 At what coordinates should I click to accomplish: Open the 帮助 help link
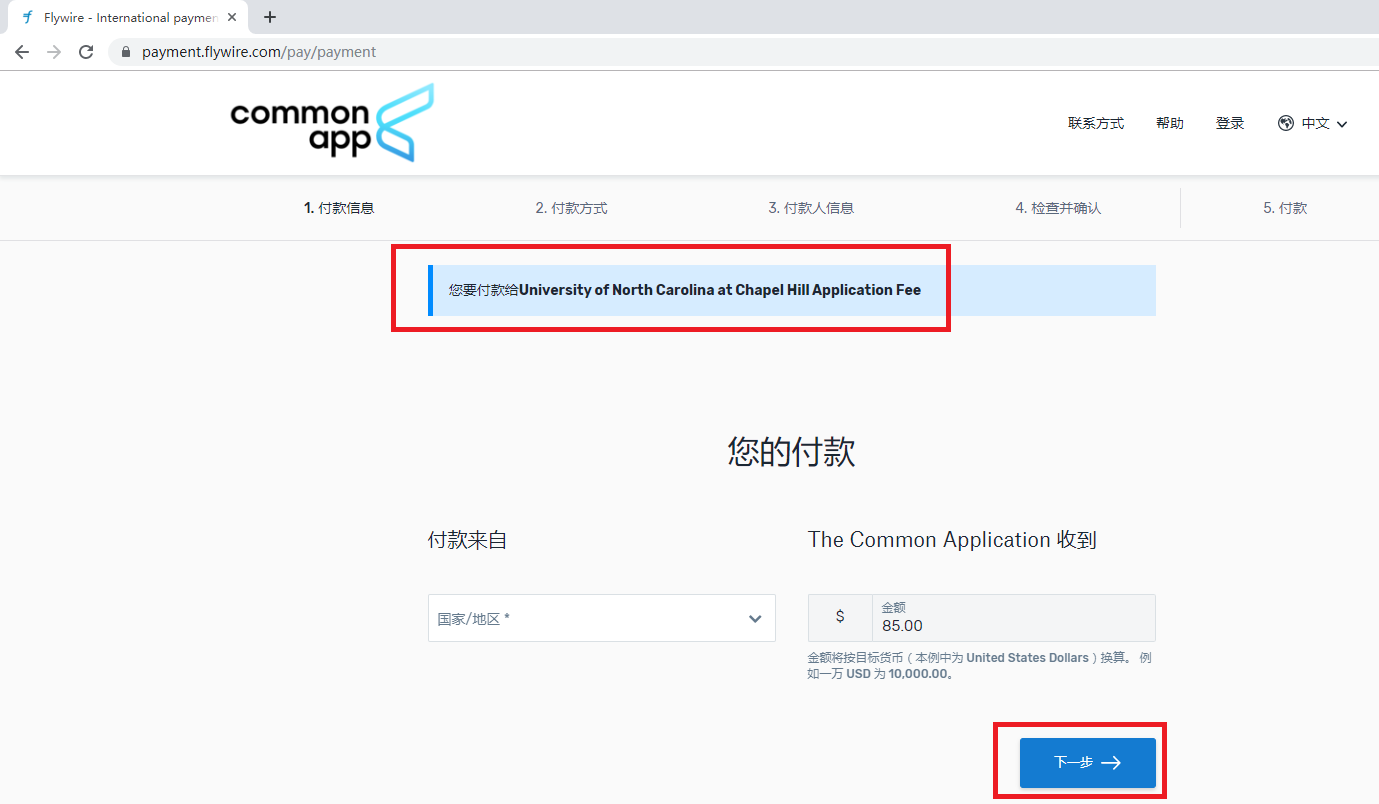(1169, 122)
